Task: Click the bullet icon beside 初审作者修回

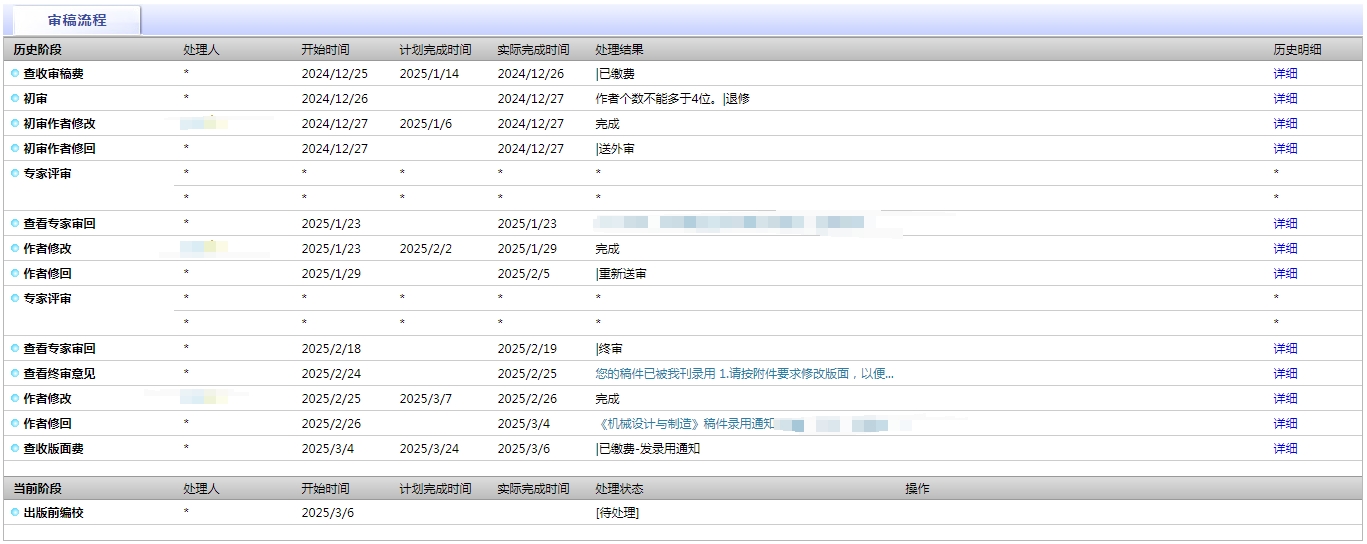Action: [15, 149]
